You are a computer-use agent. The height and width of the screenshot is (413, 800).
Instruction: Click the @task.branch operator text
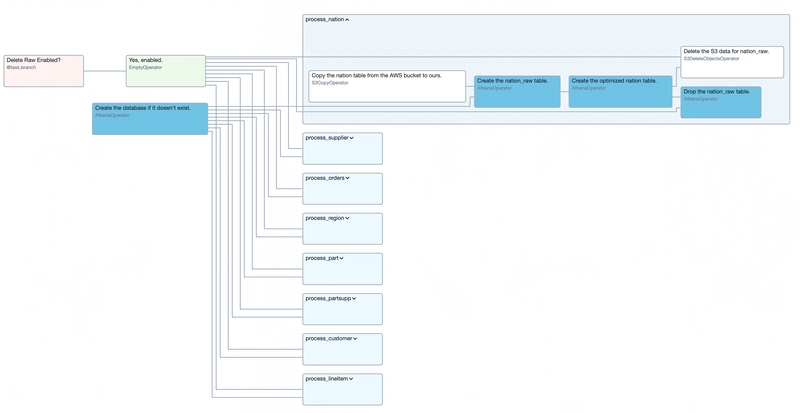21,67
